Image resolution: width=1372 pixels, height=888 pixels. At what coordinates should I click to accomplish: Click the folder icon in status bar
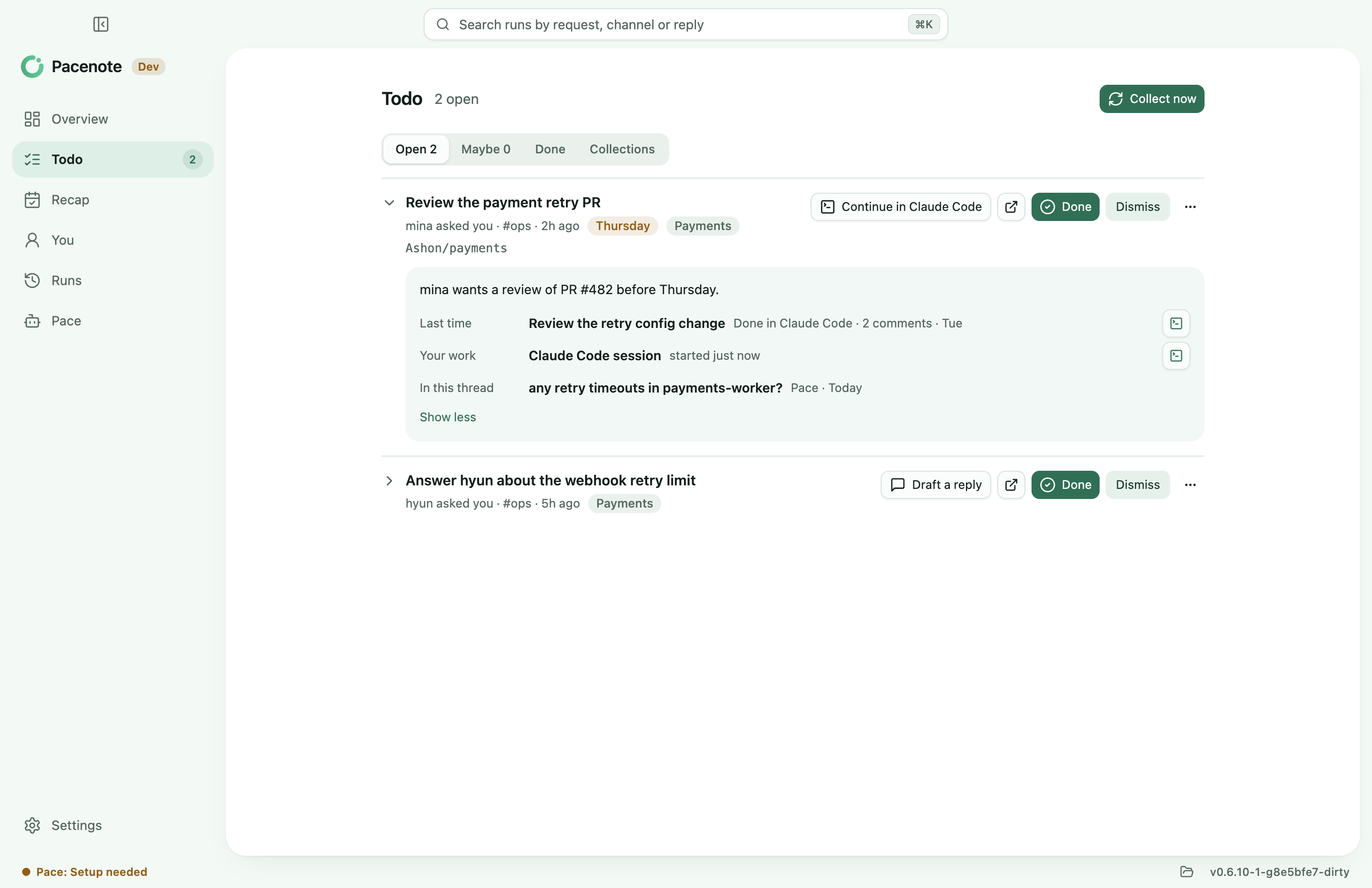pos(1186,872)
